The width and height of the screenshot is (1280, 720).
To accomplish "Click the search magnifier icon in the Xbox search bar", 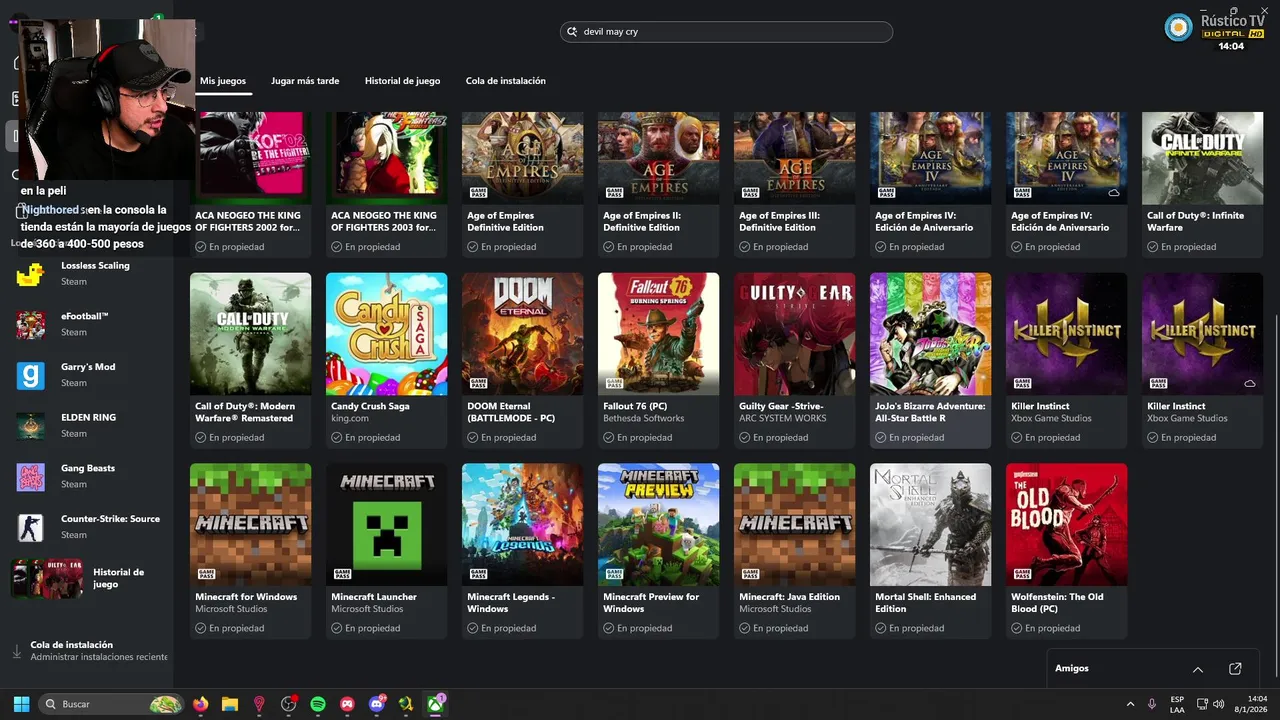I will [x=573, y=32].
